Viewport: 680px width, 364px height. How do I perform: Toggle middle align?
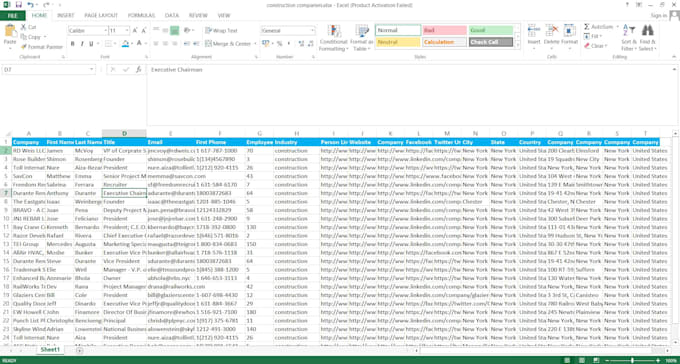(x=165, y=31)
